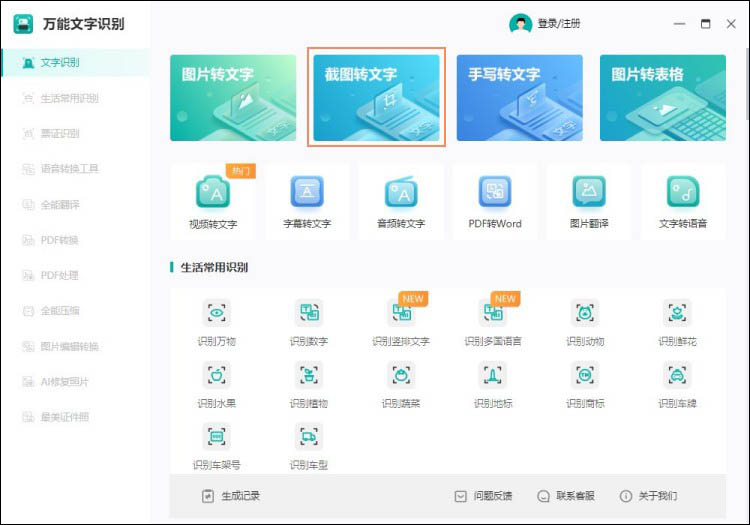Open 生成记录 at bottom bar
The width and height of the screenshot is (750, 525).
231,496
